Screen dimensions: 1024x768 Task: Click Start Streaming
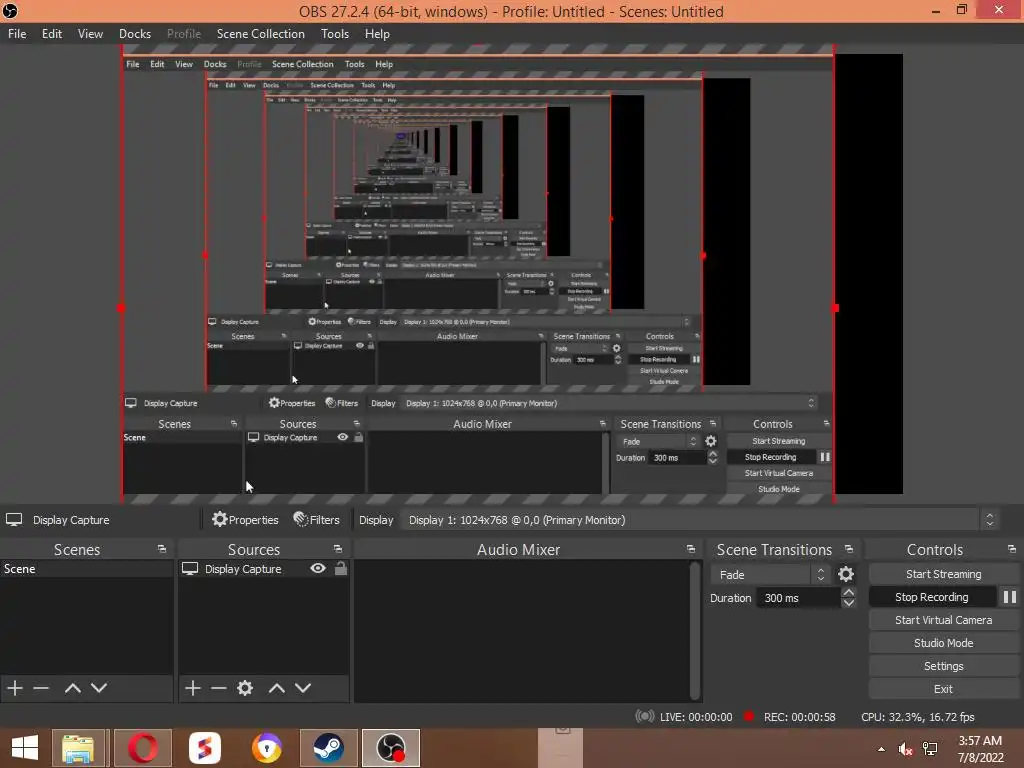944,574
